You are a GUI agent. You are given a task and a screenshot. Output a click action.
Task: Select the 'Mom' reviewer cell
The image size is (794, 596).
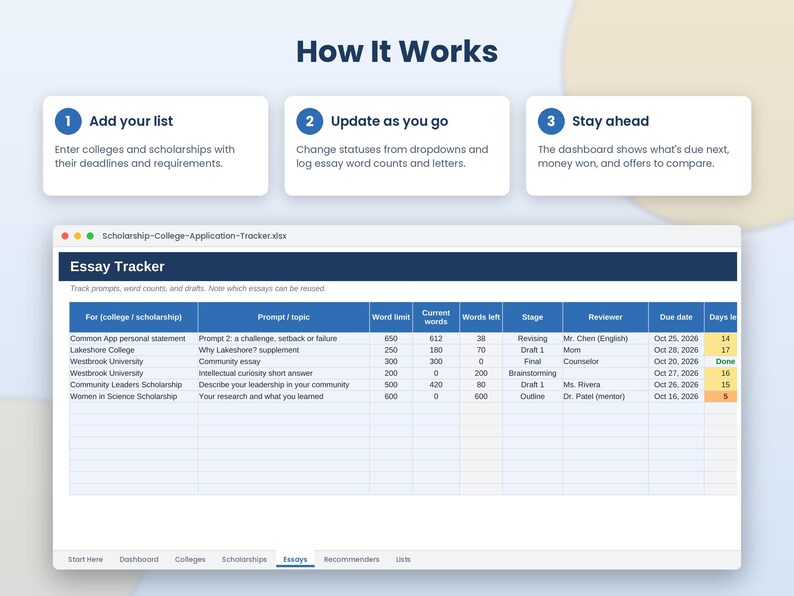pyautogui.click(x=605, y=350)
